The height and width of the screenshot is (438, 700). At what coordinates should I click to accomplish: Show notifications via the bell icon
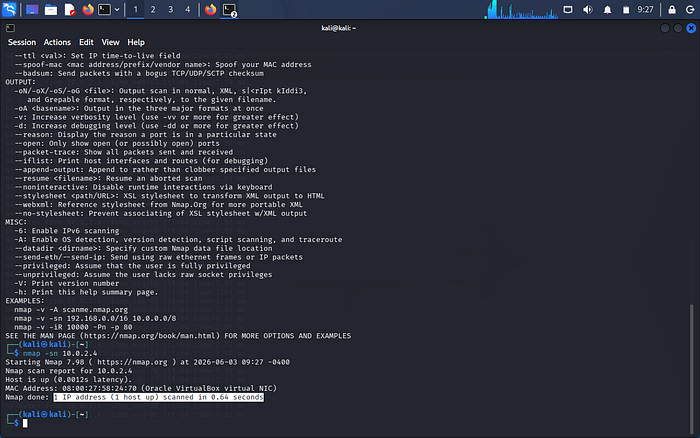click(x=607, y=9)
